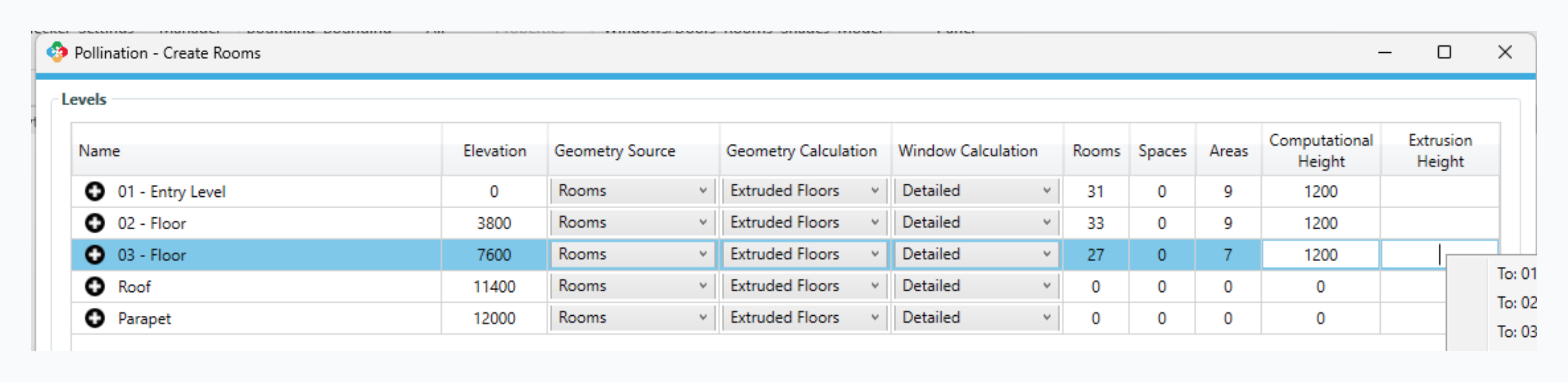
Task: Select the 'To: 01' popup menu option
Action: point(1516,274)
